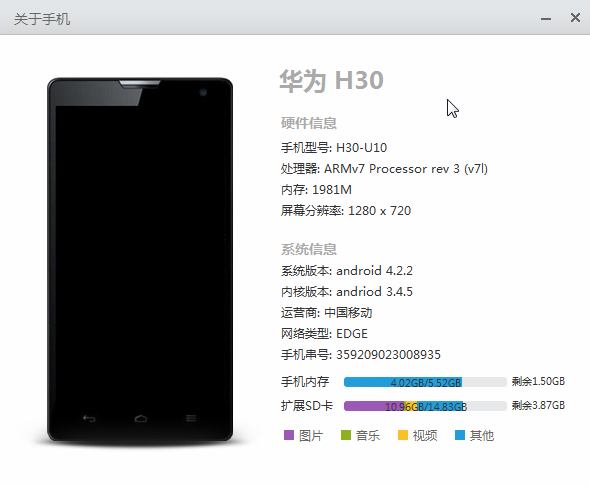Click the front camera on phone image
Image resolution: width=590 pixels, height=486 pixels.
(203, 92)
